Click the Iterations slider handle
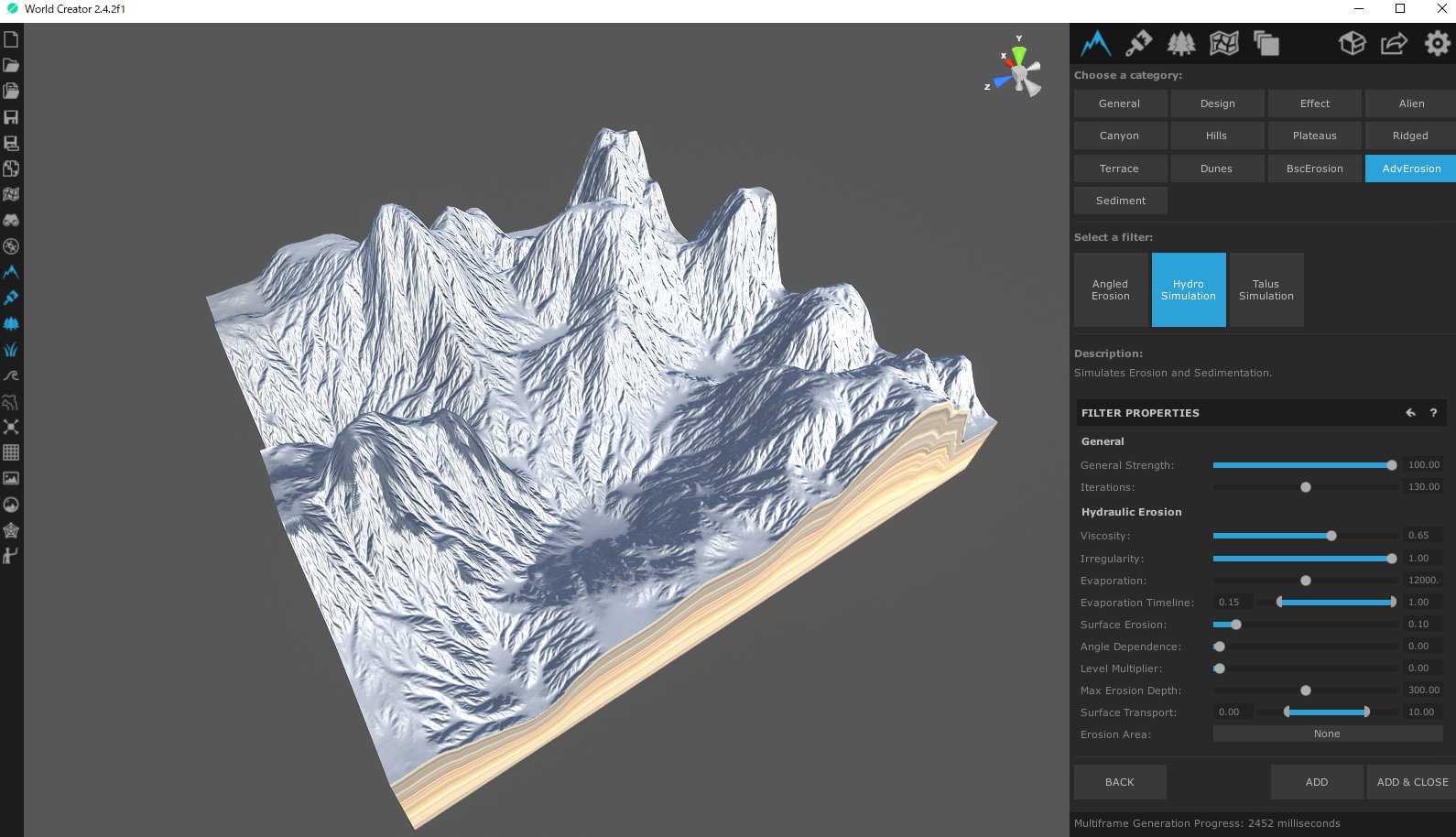1456x837 pixels. coord(1306,487)
